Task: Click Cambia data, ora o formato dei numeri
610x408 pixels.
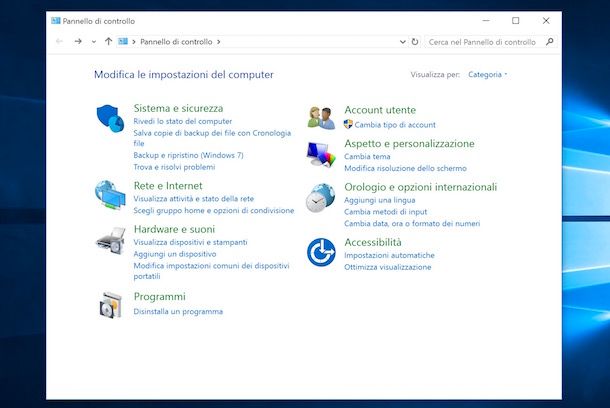Action: coord(412,224)
